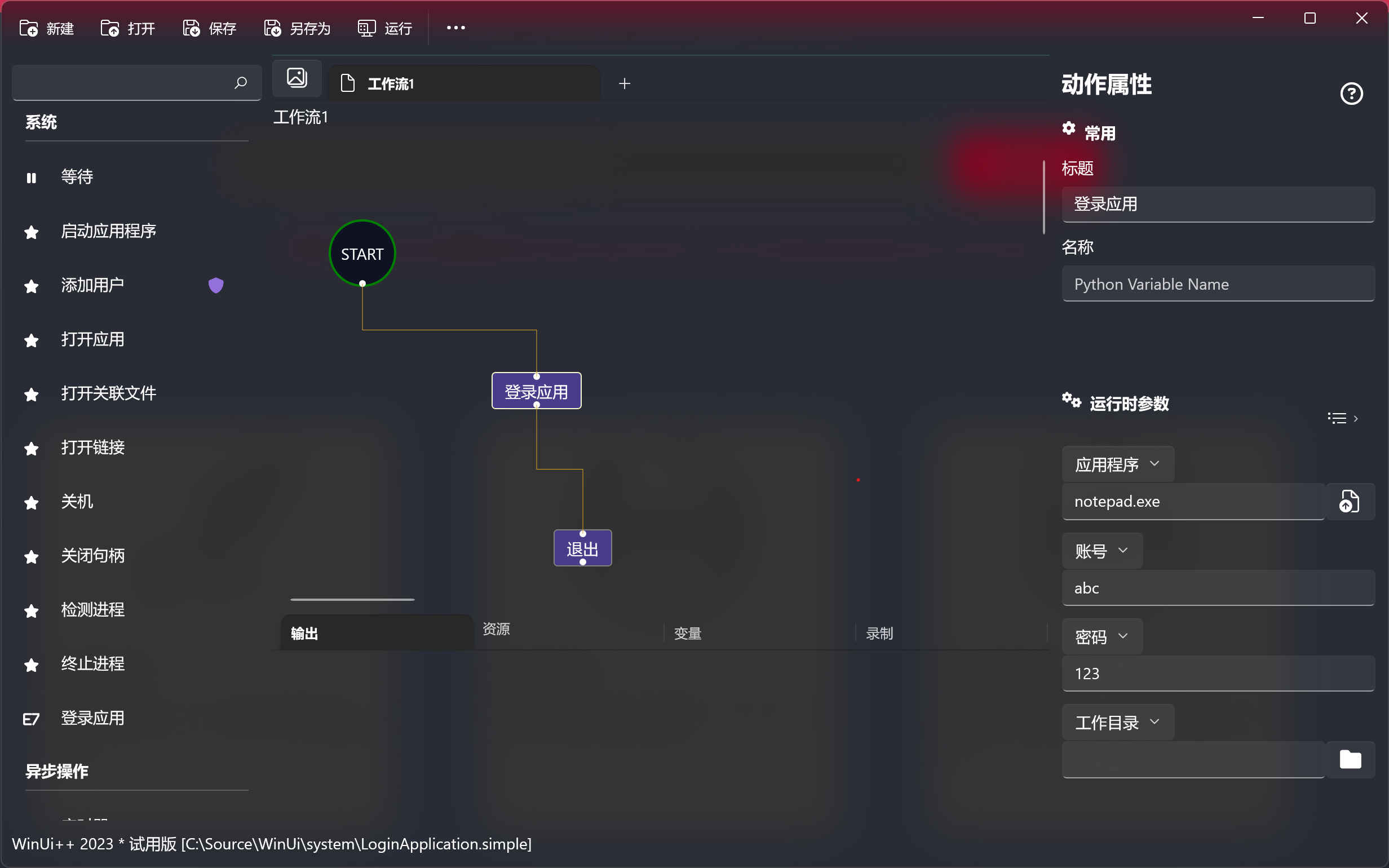Click file upload icon next to notepad.exe
This screenshot has width=1389, height=868.
(1349, 501)
